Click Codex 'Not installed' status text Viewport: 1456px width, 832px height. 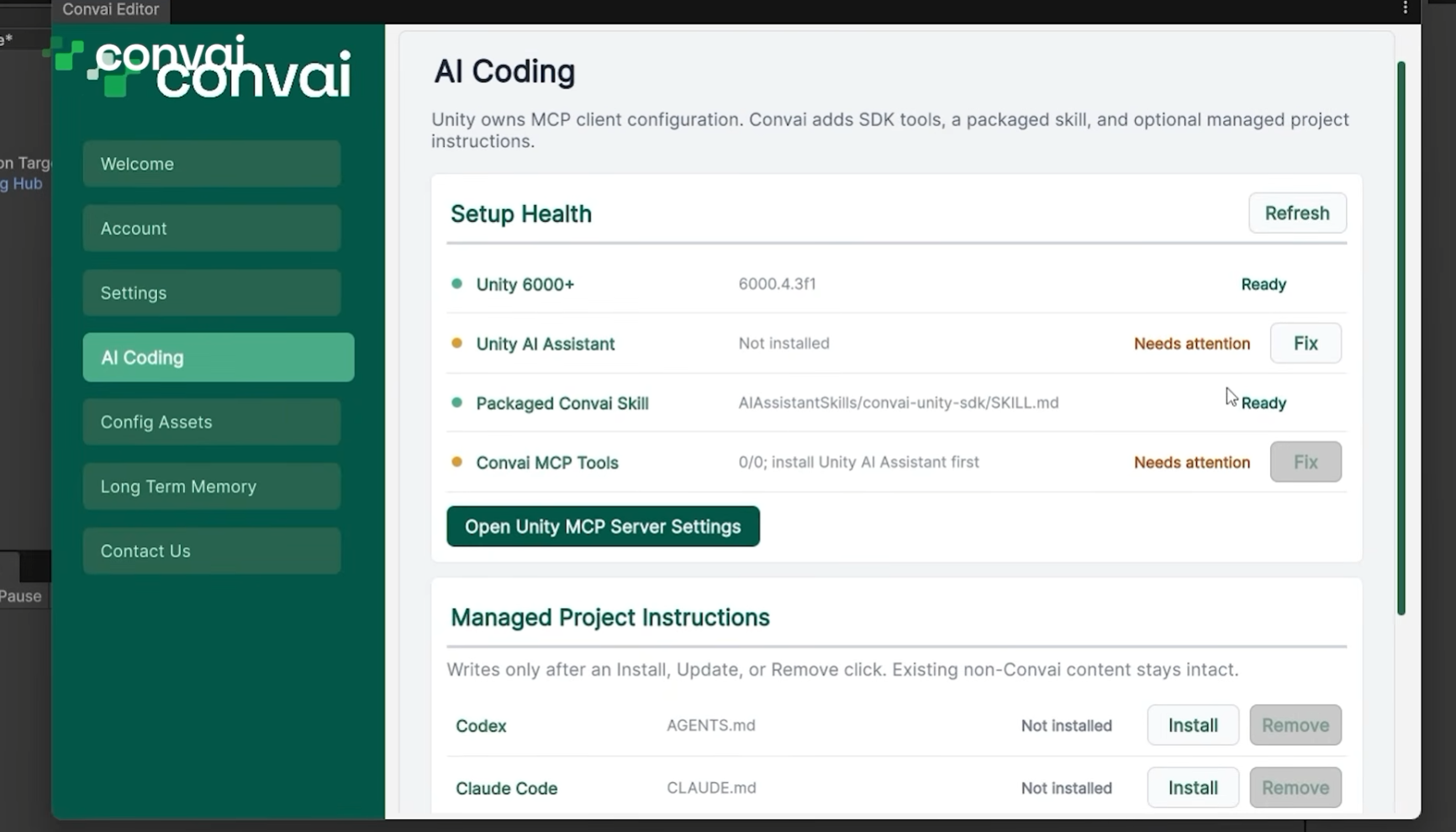pos(1066,725)
